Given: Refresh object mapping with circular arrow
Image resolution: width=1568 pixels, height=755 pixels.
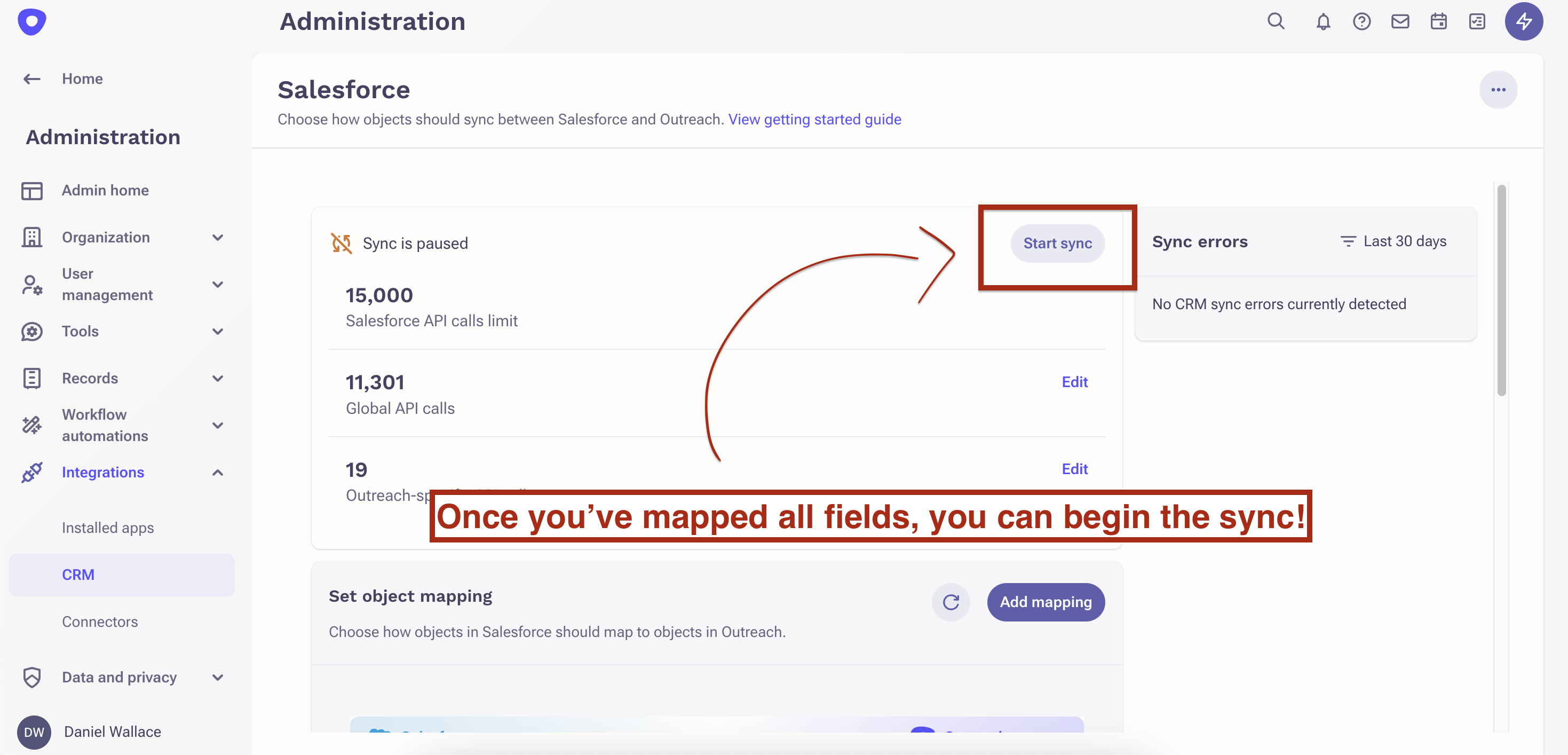Looking at the screenshot, I should [951, 602].
